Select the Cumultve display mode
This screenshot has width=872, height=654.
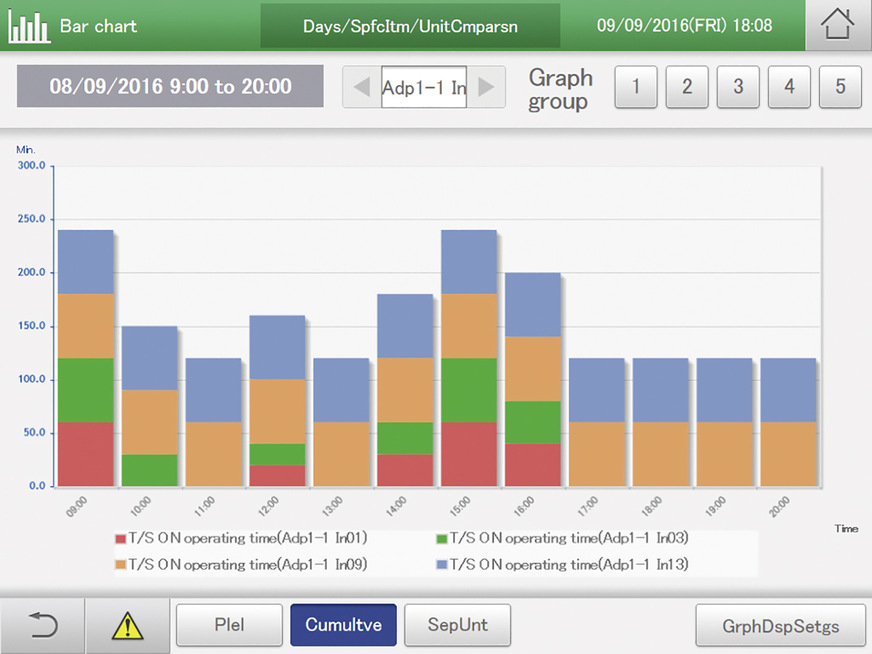(343, 626)
